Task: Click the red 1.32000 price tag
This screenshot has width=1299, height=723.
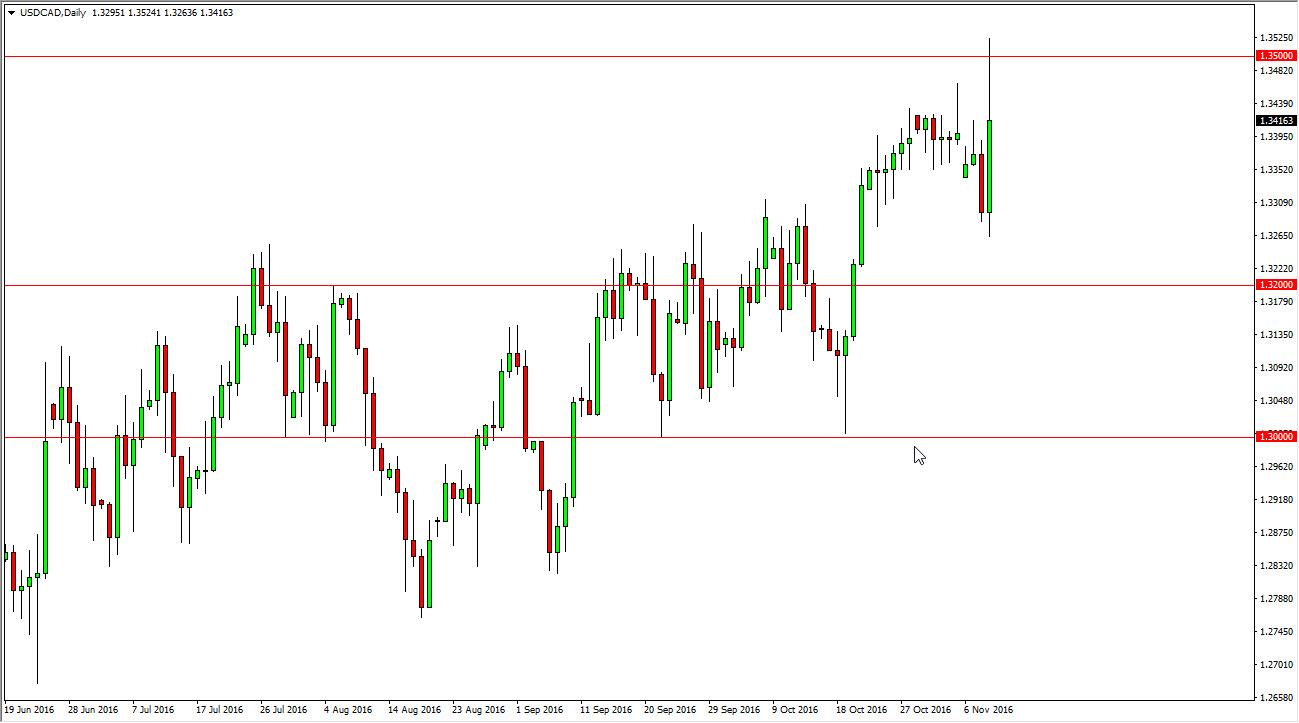Action: tap(1277, 285)
